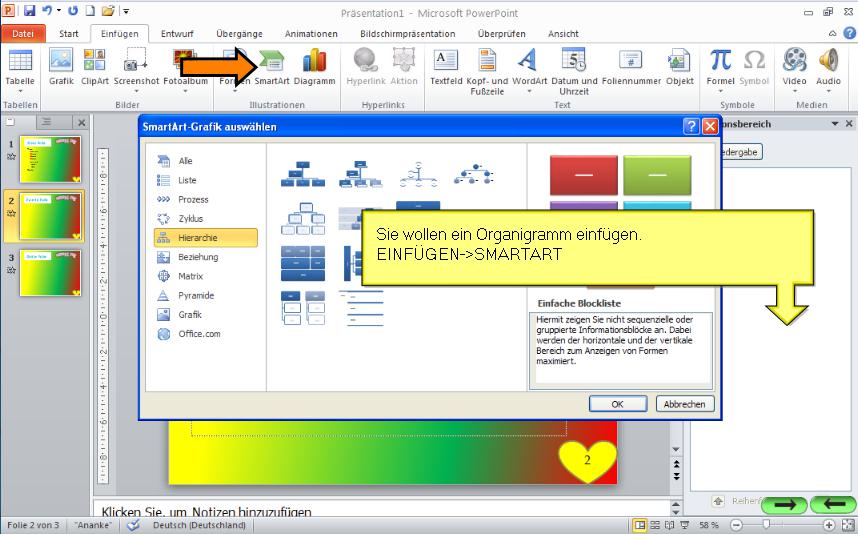Click the WordArt icon

[x=529, y=66]
